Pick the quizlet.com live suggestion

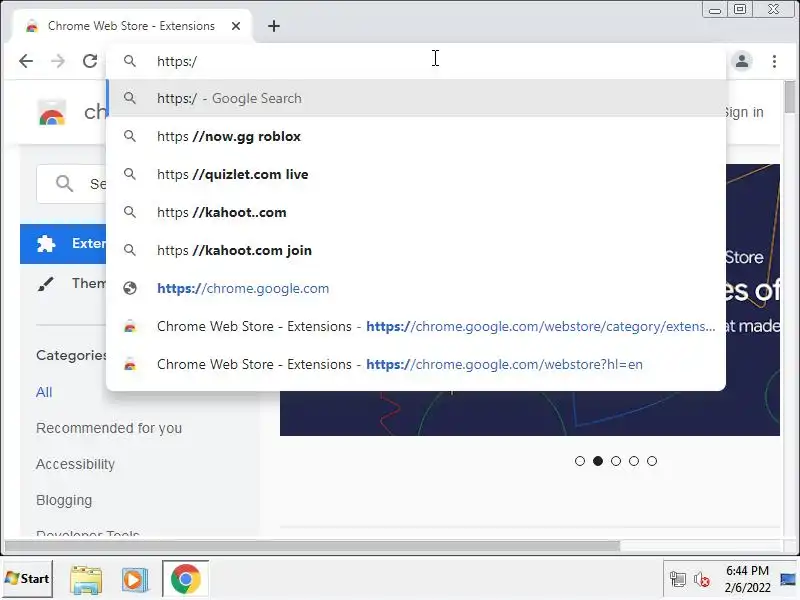(416, 174)
